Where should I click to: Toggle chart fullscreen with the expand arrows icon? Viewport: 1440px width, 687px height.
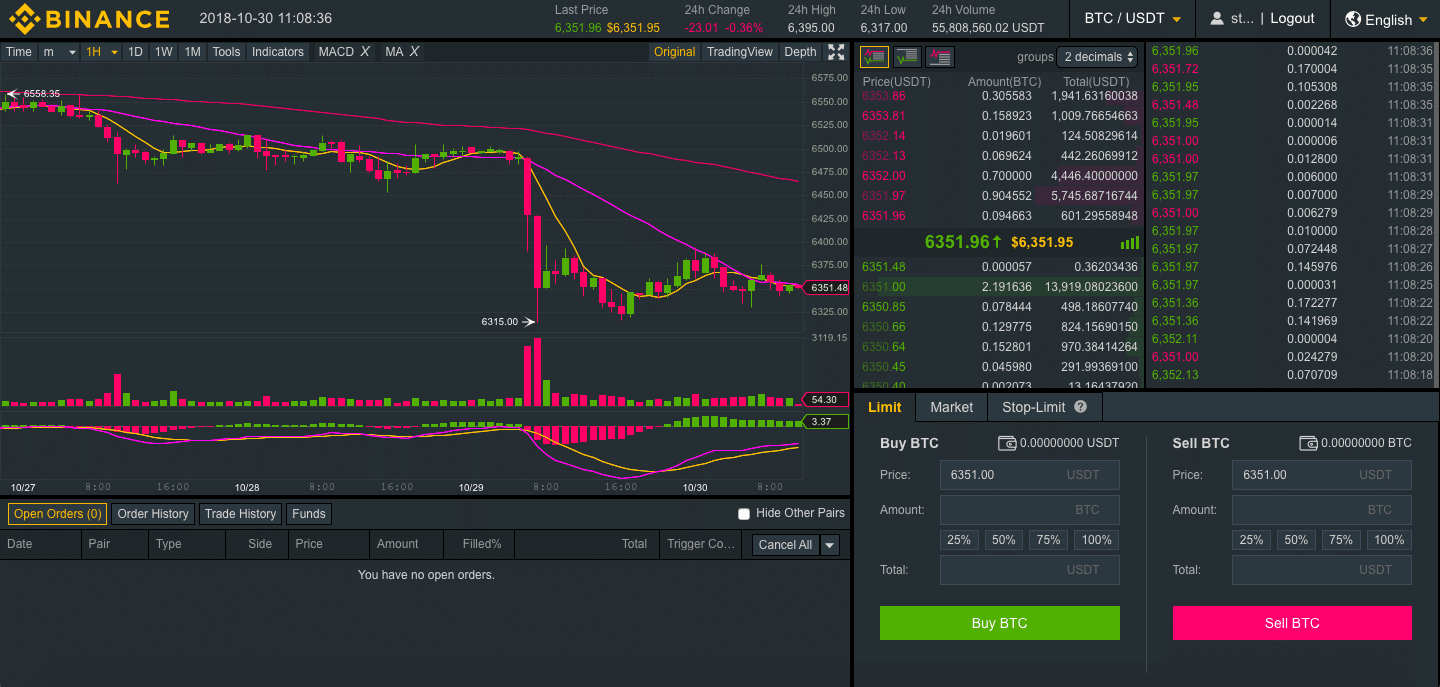pyautogui.click(x=836, y=51)
